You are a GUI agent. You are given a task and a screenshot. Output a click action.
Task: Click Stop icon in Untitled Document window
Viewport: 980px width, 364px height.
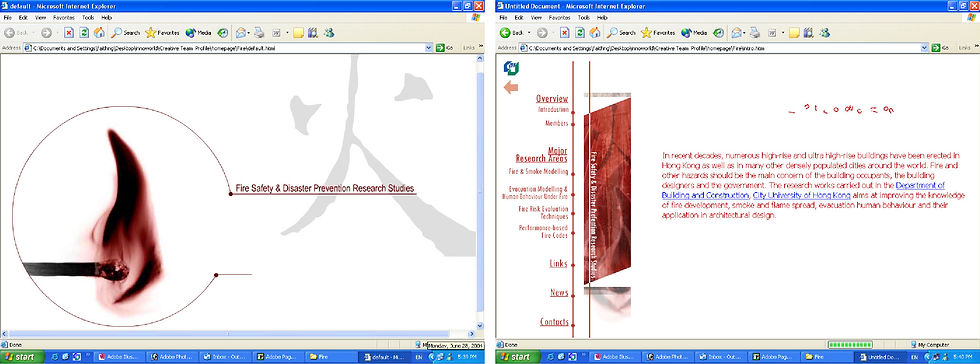click(x=565, y=33)
